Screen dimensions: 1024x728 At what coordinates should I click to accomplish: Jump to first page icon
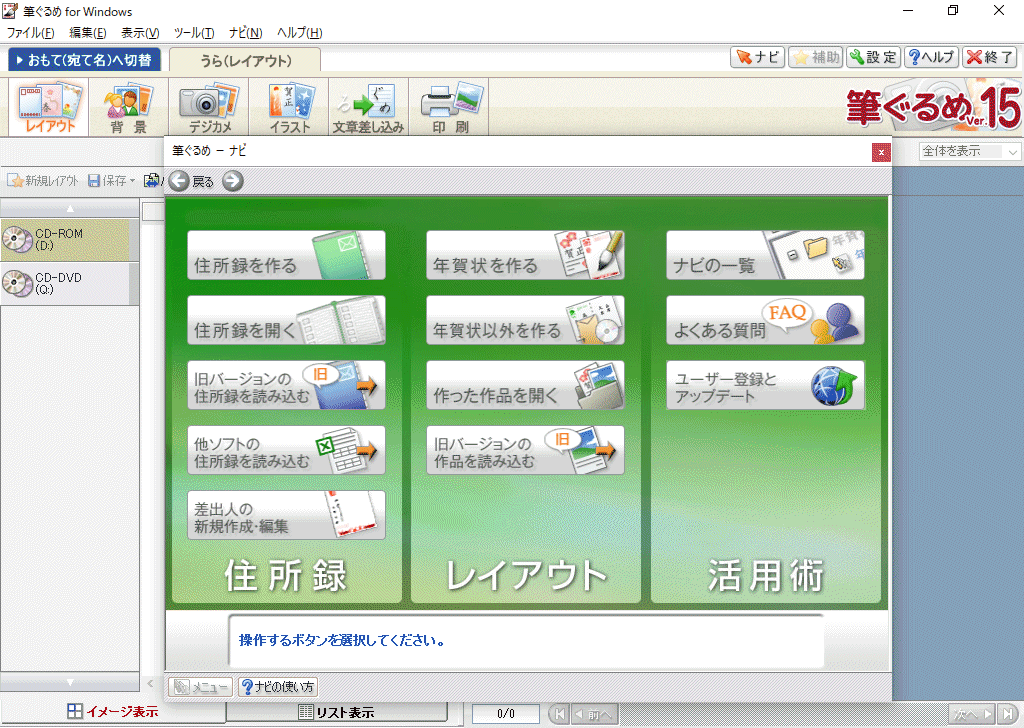(558, 714)
